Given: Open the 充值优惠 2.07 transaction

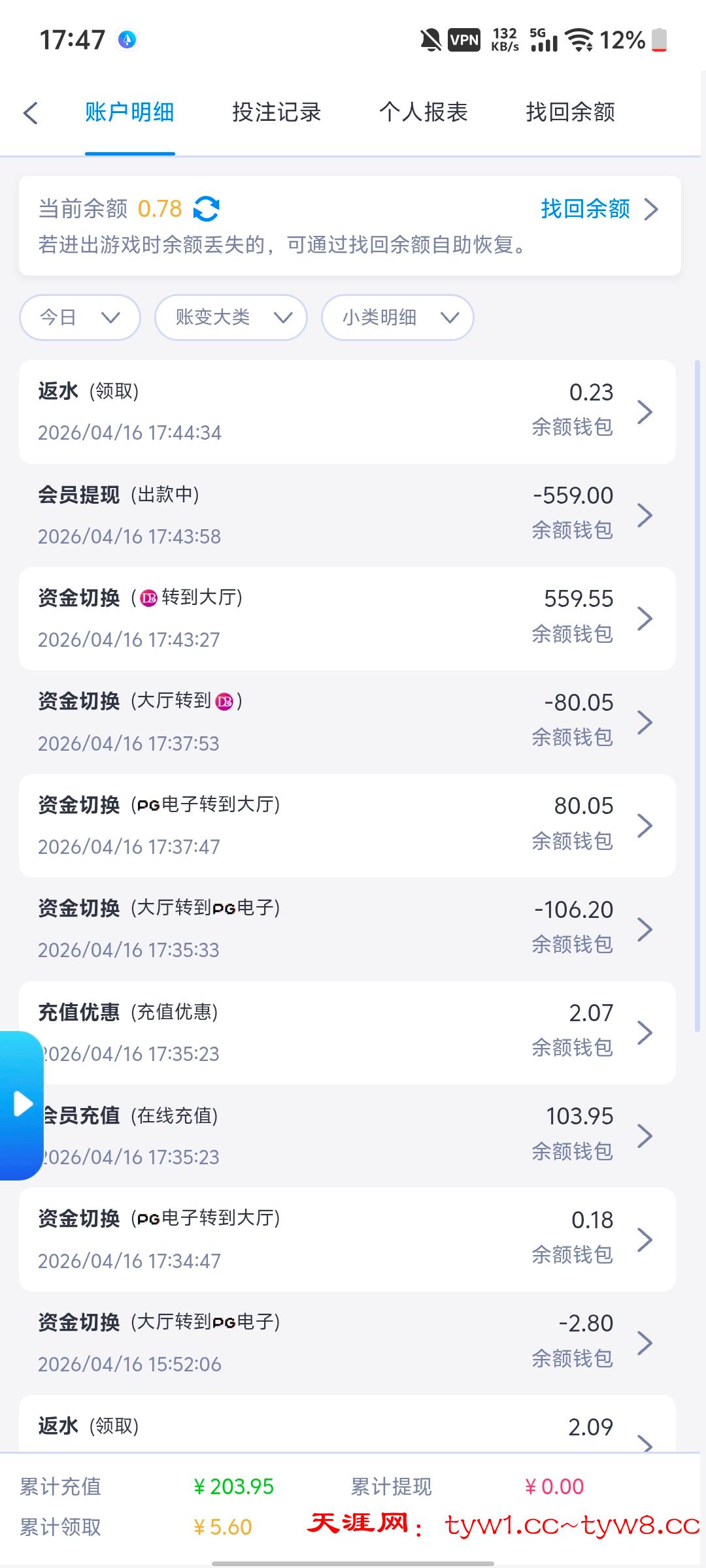Looking at the screenshot, I should [346, 1032].
